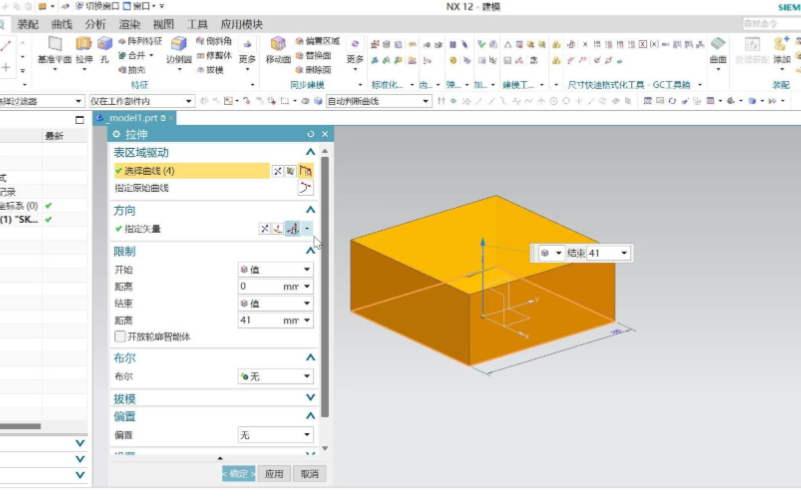Click the 应用 apply button
The width and height of the screenshot is (801, 499).
pyautogui.click(x=274, y=474)
